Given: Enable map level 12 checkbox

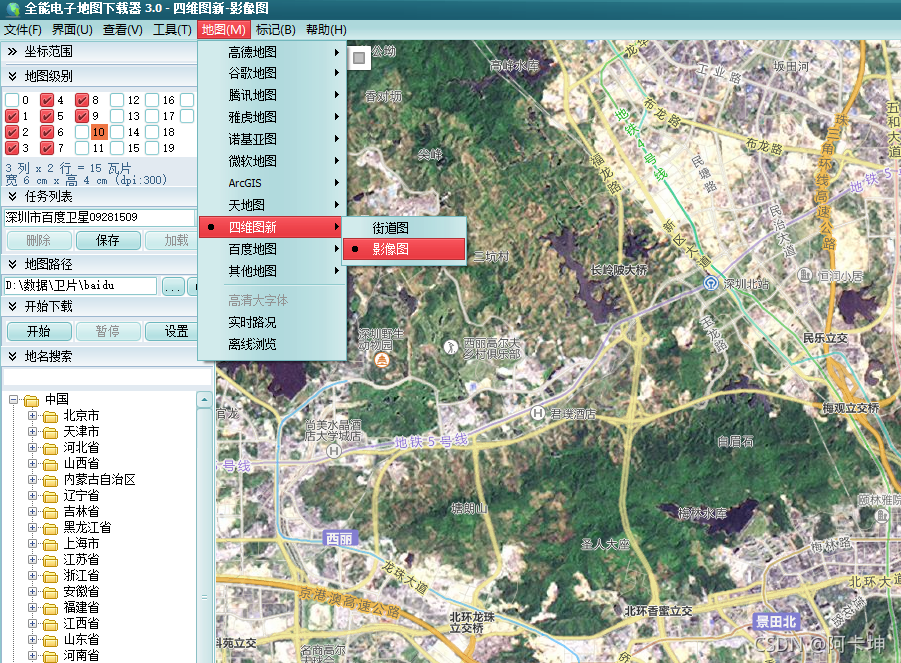Looking at the screenshot, I should coord(117,100).
